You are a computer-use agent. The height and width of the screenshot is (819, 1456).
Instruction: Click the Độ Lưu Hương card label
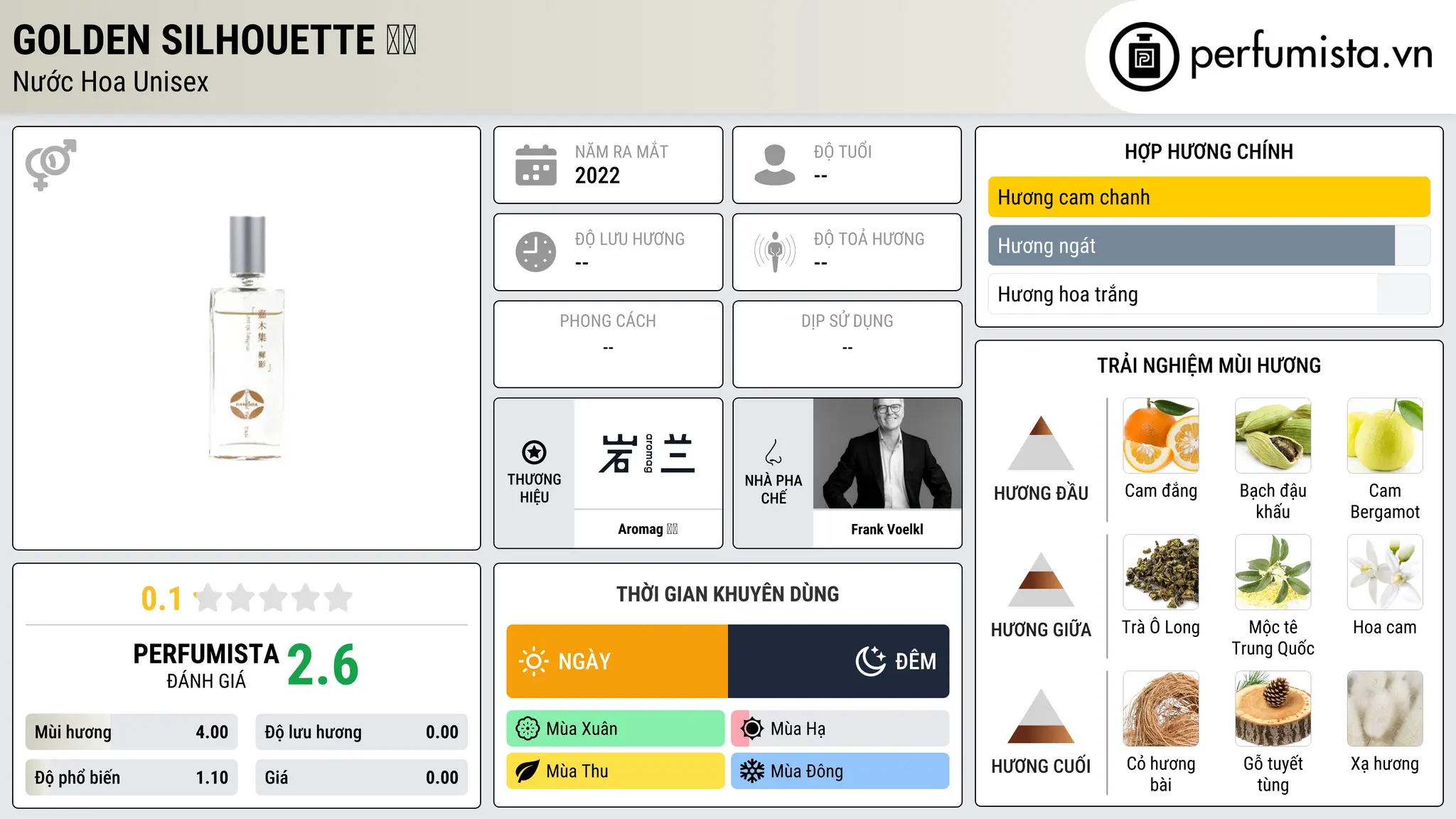pyautogui.click(x=630, y=239)
